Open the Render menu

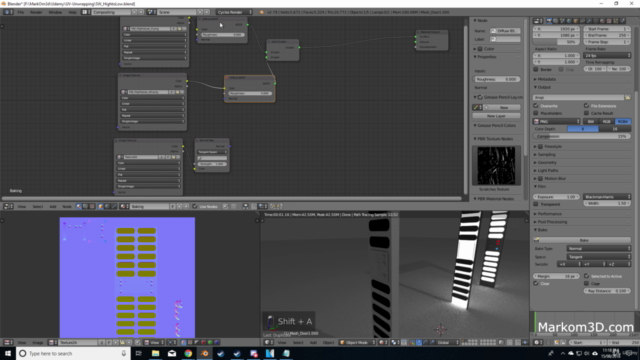point(36,12)
